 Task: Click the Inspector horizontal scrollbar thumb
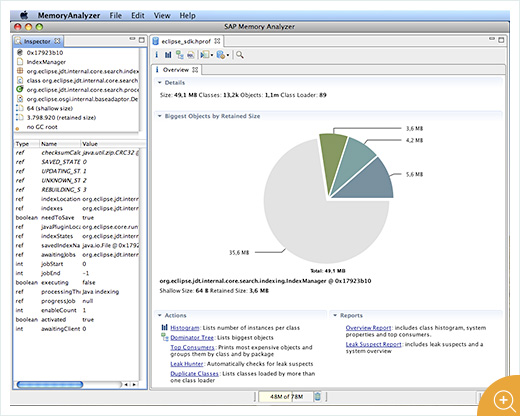click(x=50, y=385)
